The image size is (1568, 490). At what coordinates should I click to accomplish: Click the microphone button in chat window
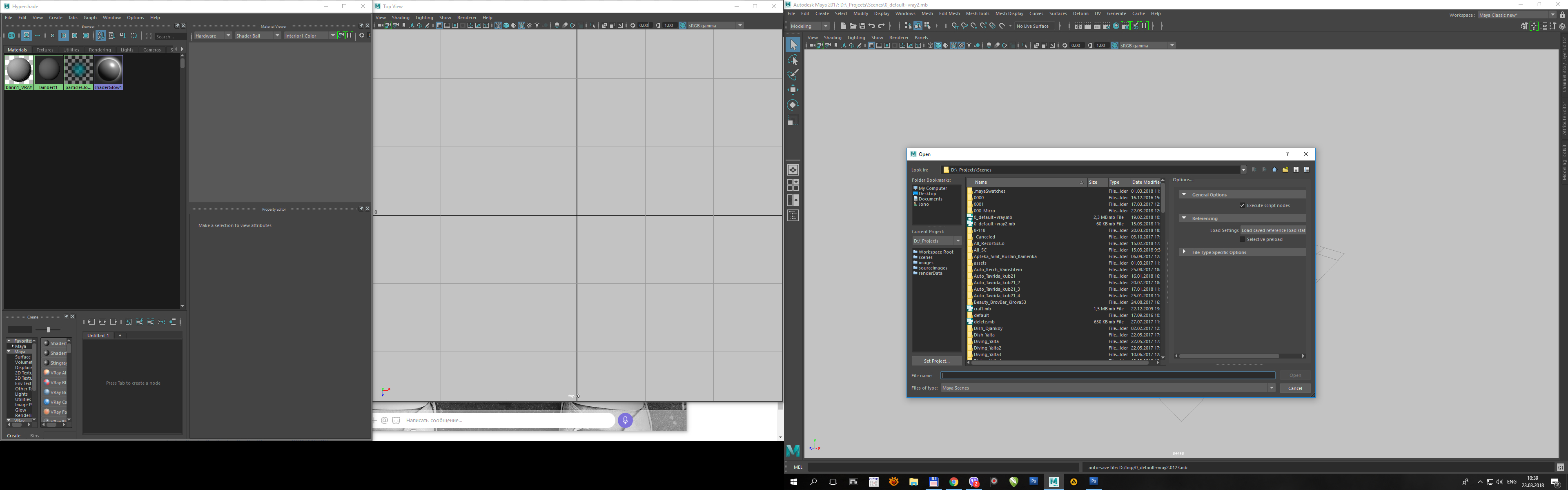tap(625, 420)
